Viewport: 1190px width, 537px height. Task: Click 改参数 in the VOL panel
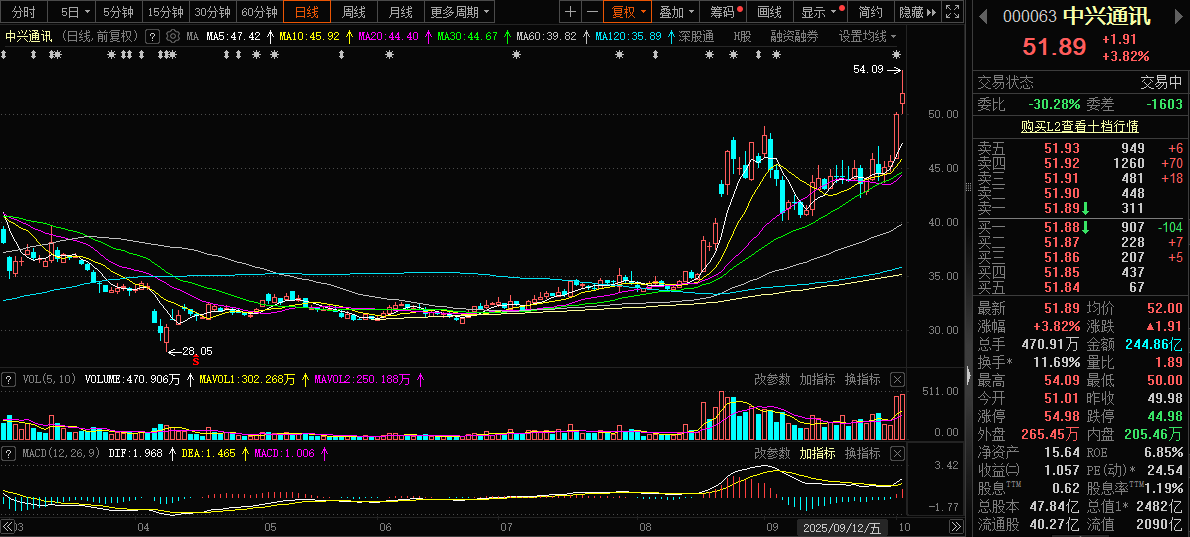(x=772, y=379)
